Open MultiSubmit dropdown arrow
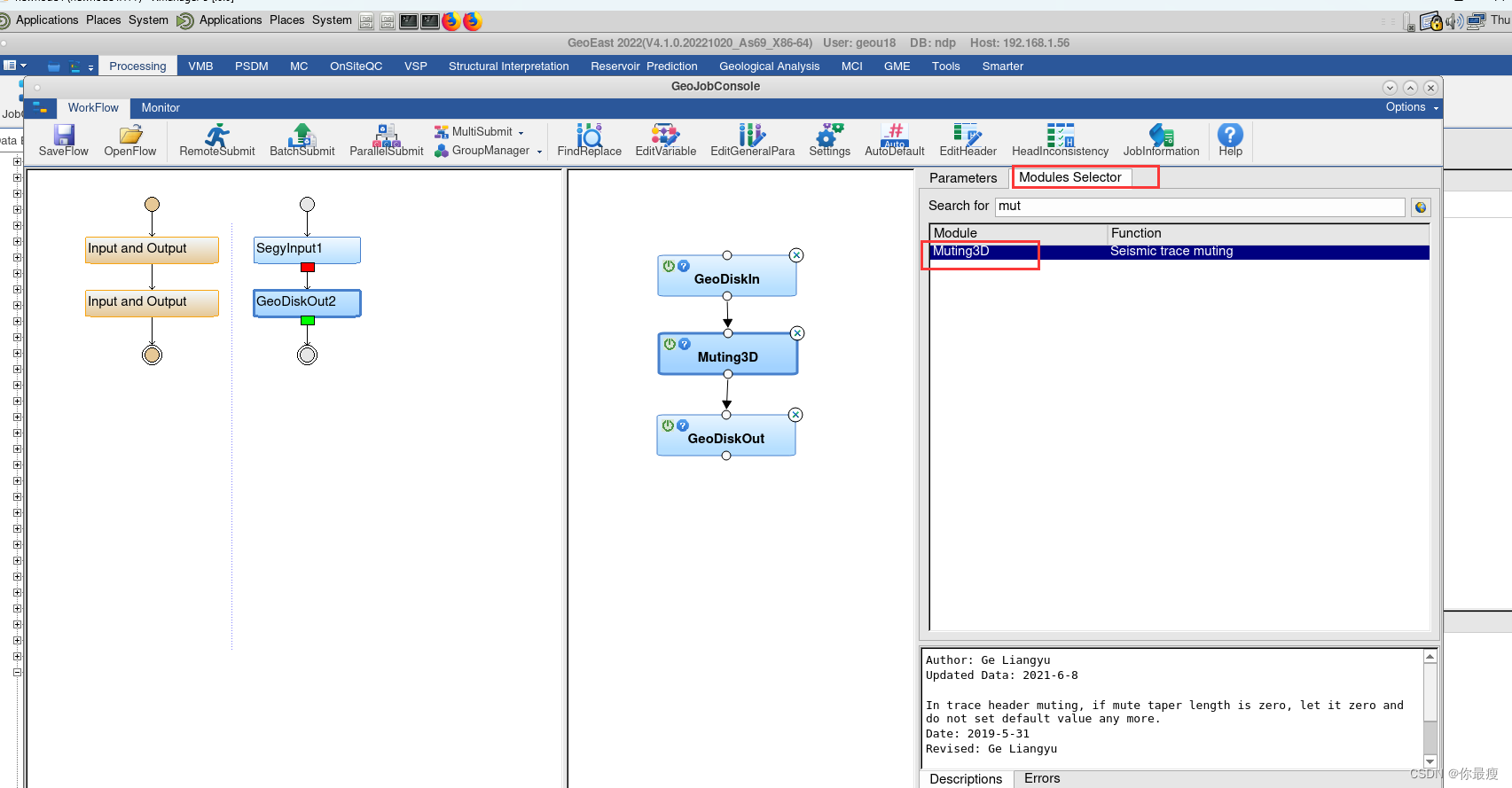This screenshot has height=788, width=1512. [521, 133]
